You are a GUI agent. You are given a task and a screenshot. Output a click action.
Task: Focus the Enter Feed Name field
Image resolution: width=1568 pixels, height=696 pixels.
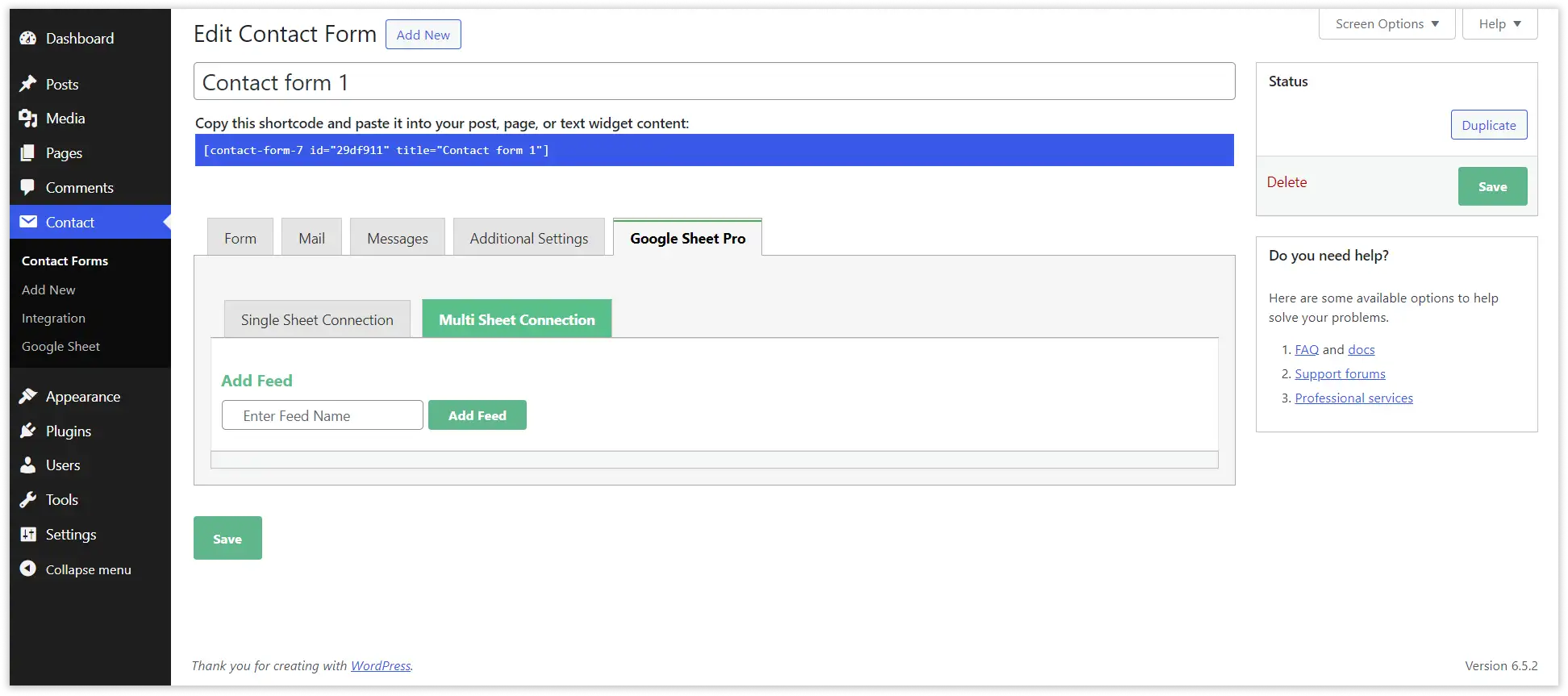(322, 415)
